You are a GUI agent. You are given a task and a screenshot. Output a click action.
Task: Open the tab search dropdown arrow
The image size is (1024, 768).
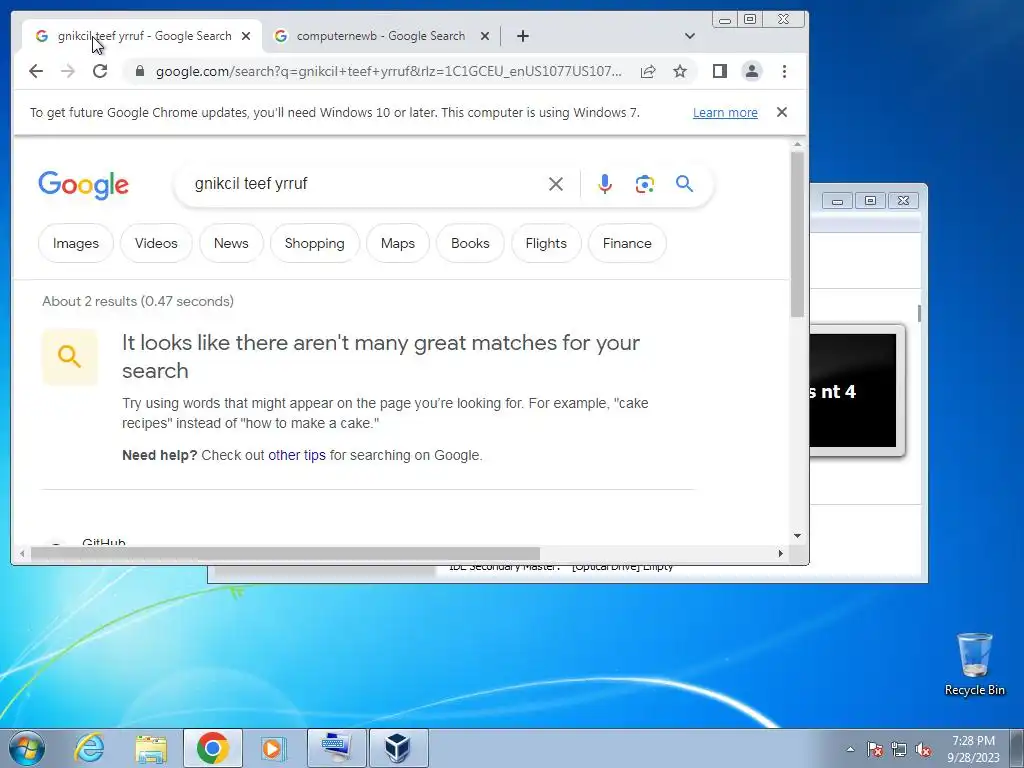click(x=690, y=36)
